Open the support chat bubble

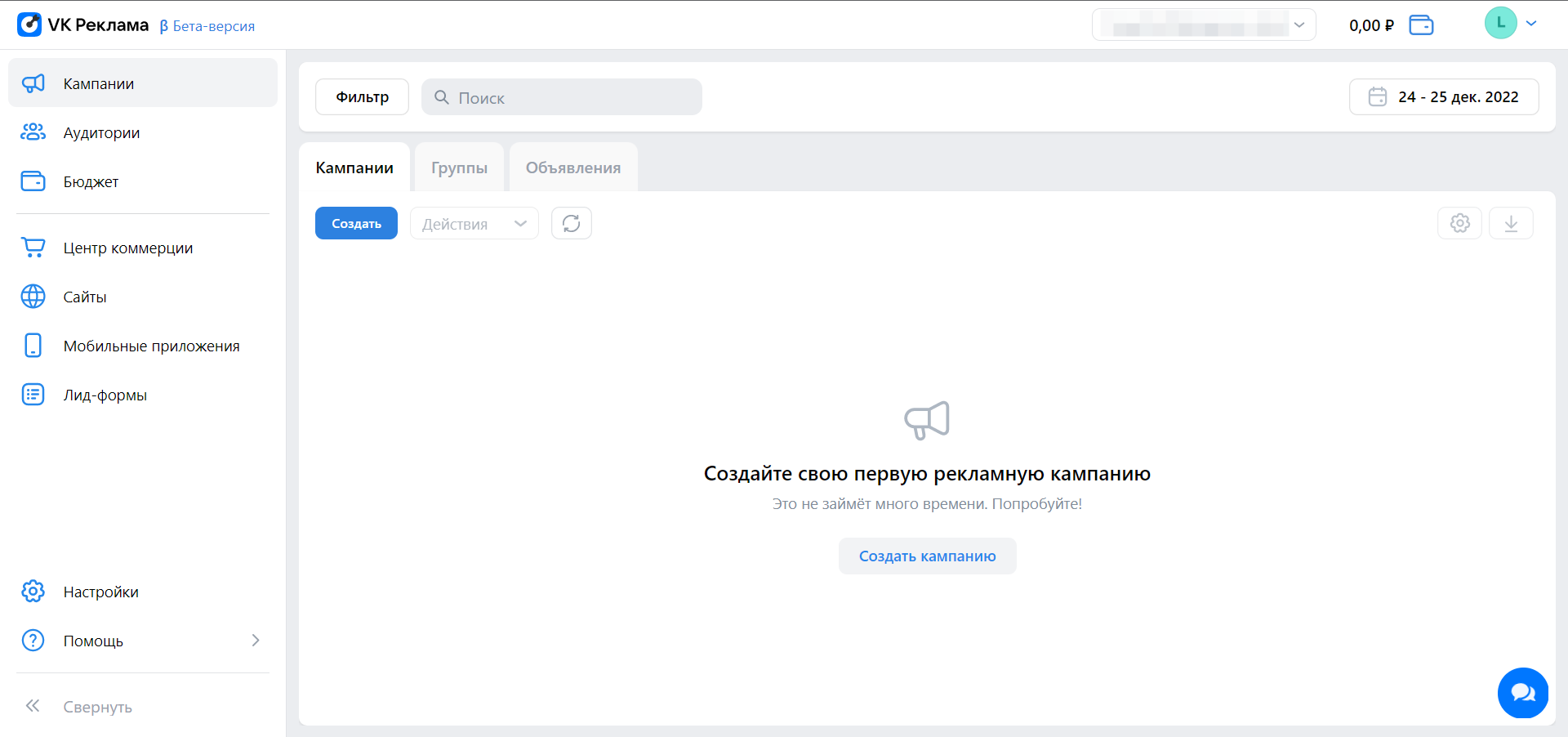point(1522,693)
